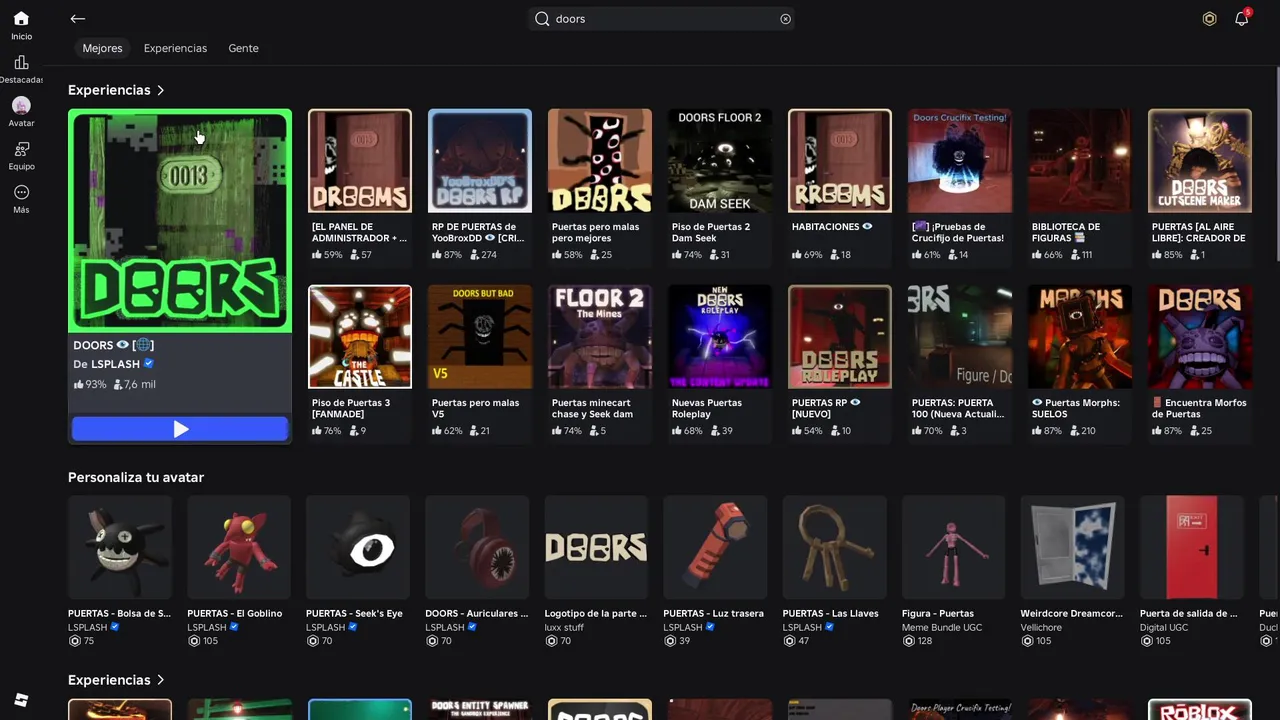Click DOORS title text of featured game
Screen dimensions: 1280x720
(93, 345)
